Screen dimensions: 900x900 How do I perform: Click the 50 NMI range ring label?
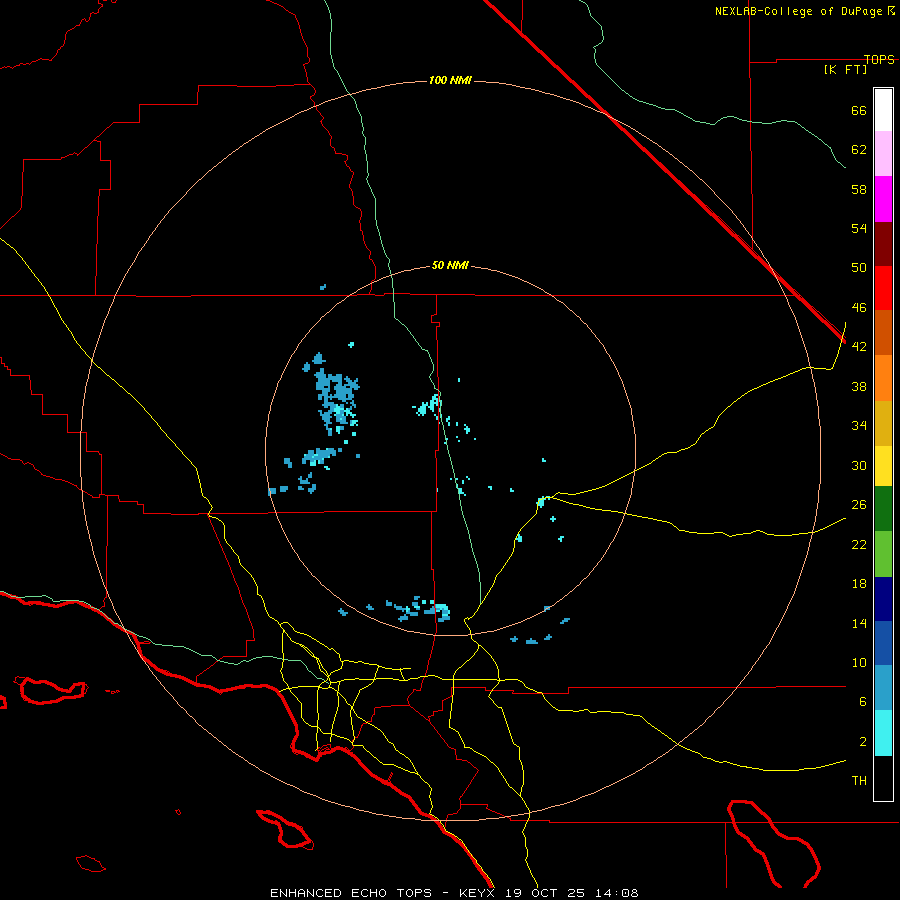tap(450, 265)
